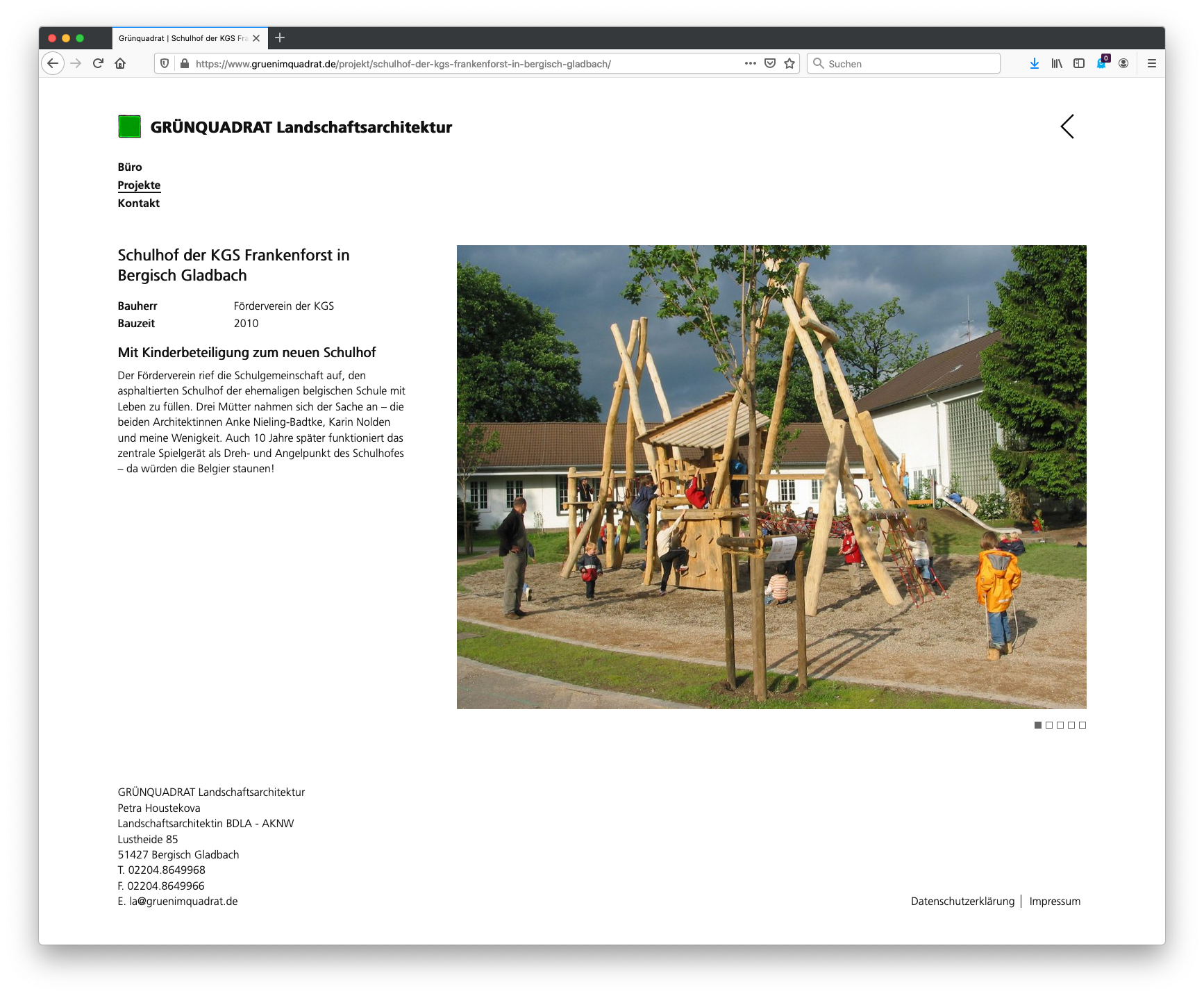Open the library icon
Screen dimensions: 1204x996
coord(1057,63)
